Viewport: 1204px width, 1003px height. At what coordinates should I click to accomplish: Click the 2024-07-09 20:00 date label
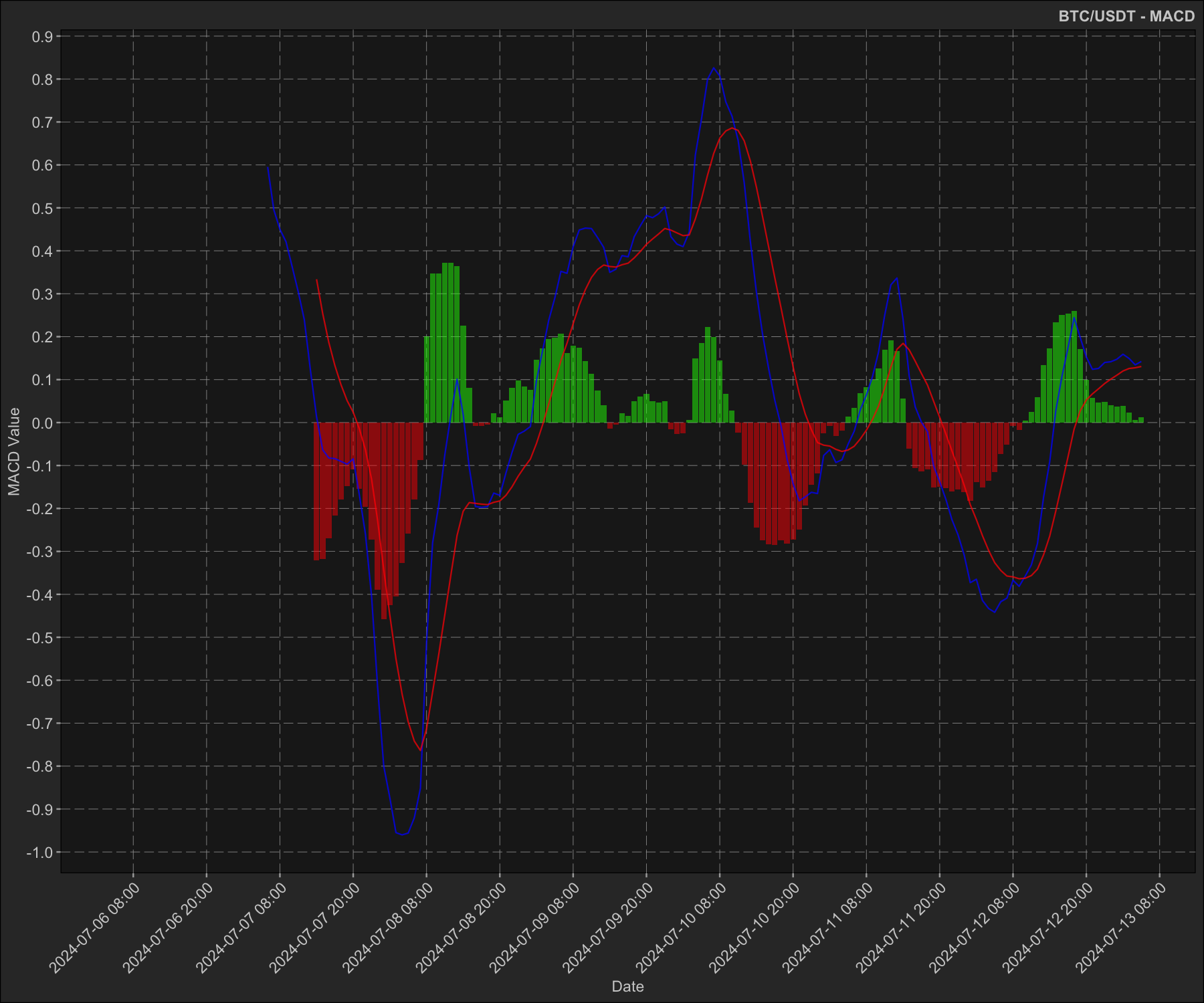click(607, 928)
